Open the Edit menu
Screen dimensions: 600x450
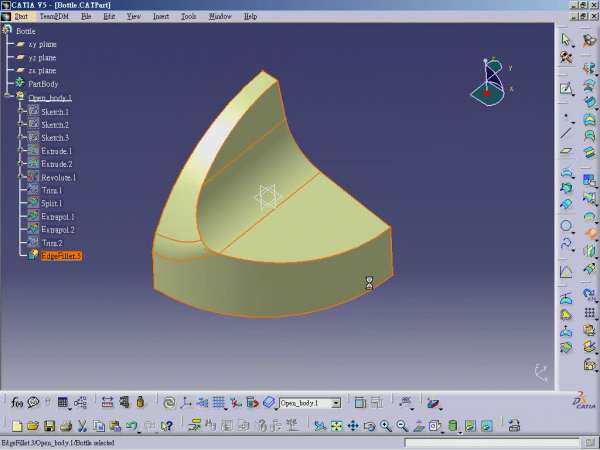(x=109, y=16)
